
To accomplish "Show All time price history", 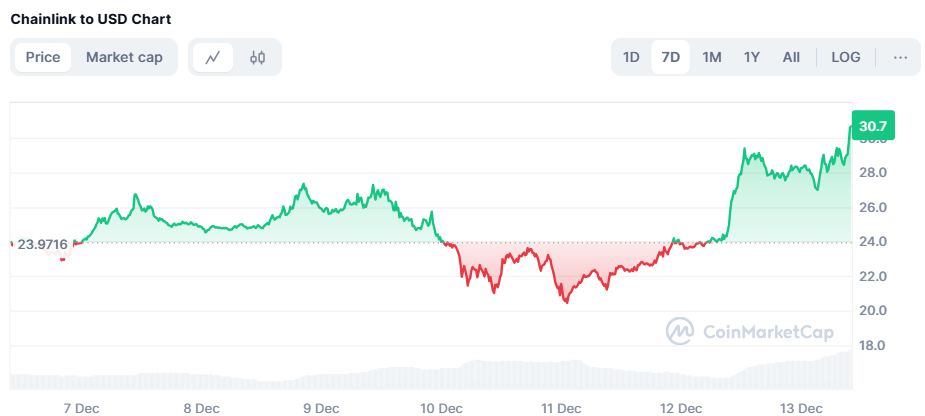I will [791, 57].
